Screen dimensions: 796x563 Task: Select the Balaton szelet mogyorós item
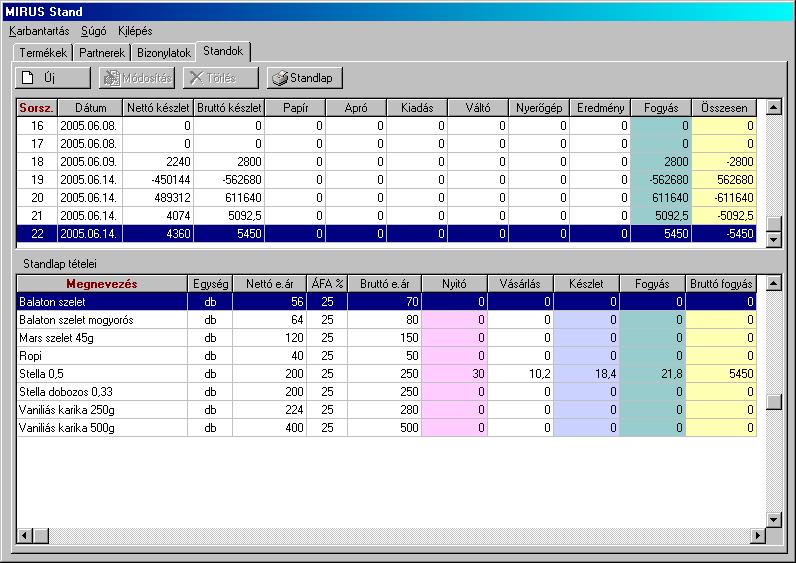point(386,320)
